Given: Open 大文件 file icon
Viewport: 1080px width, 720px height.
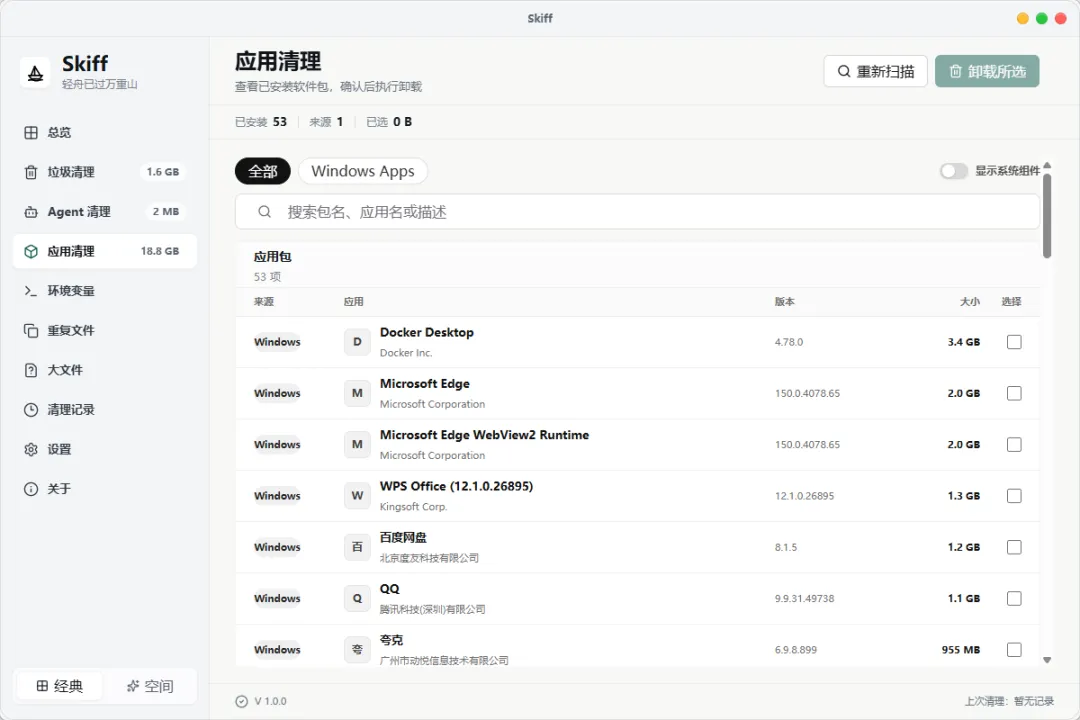Looking at the screenshot, I should point(31,370).
